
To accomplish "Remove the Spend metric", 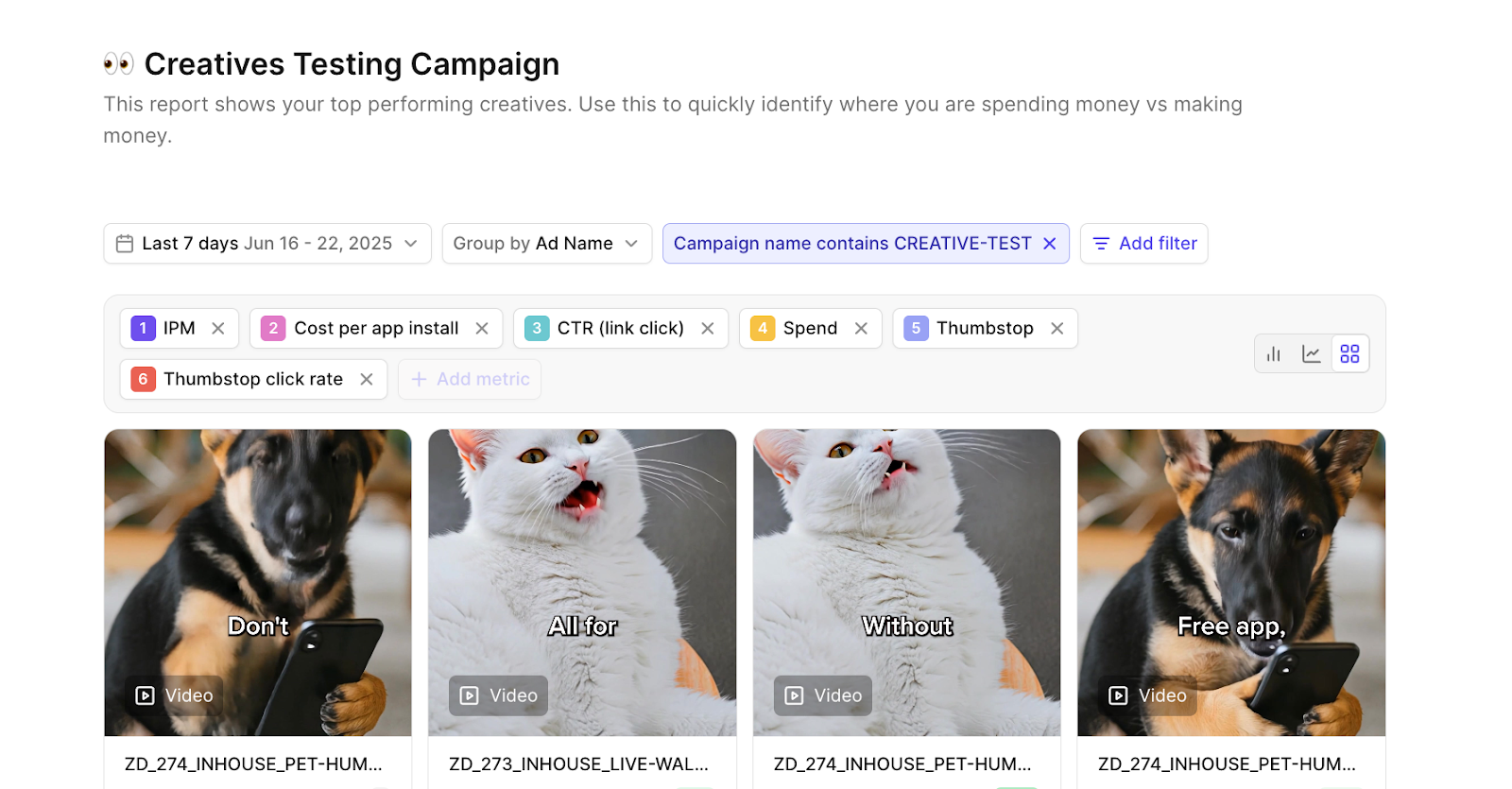I will [x=861, y=329].
